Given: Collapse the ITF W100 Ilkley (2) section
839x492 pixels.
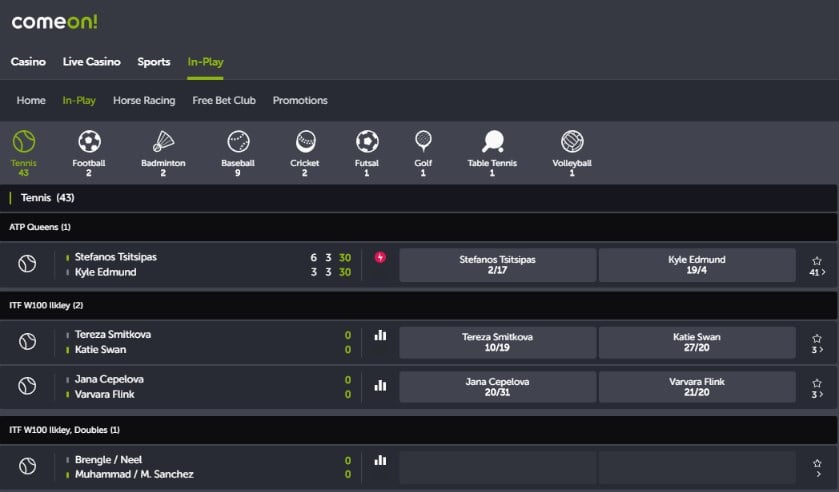Looking at the screenshot, I should [419, 305].
